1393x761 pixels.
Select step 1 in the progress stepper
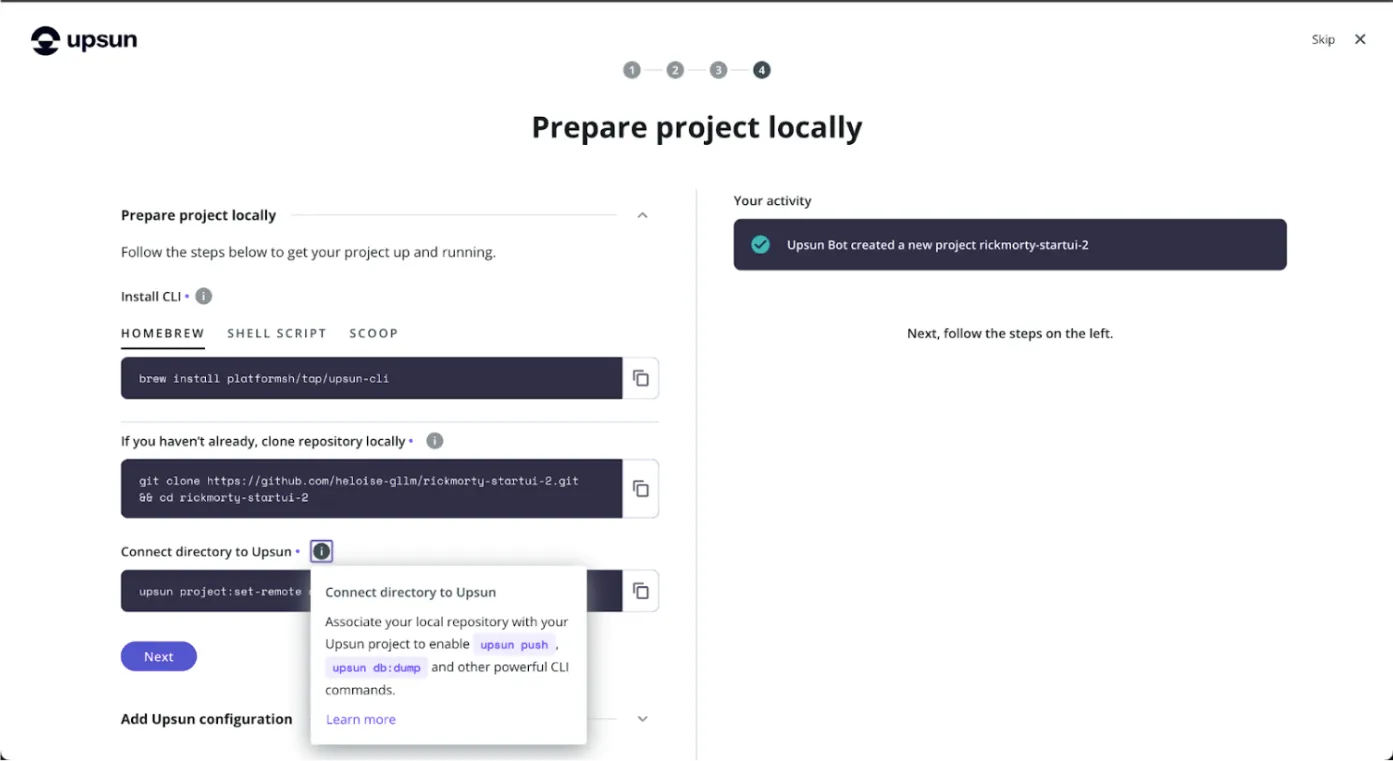point(632,70)
